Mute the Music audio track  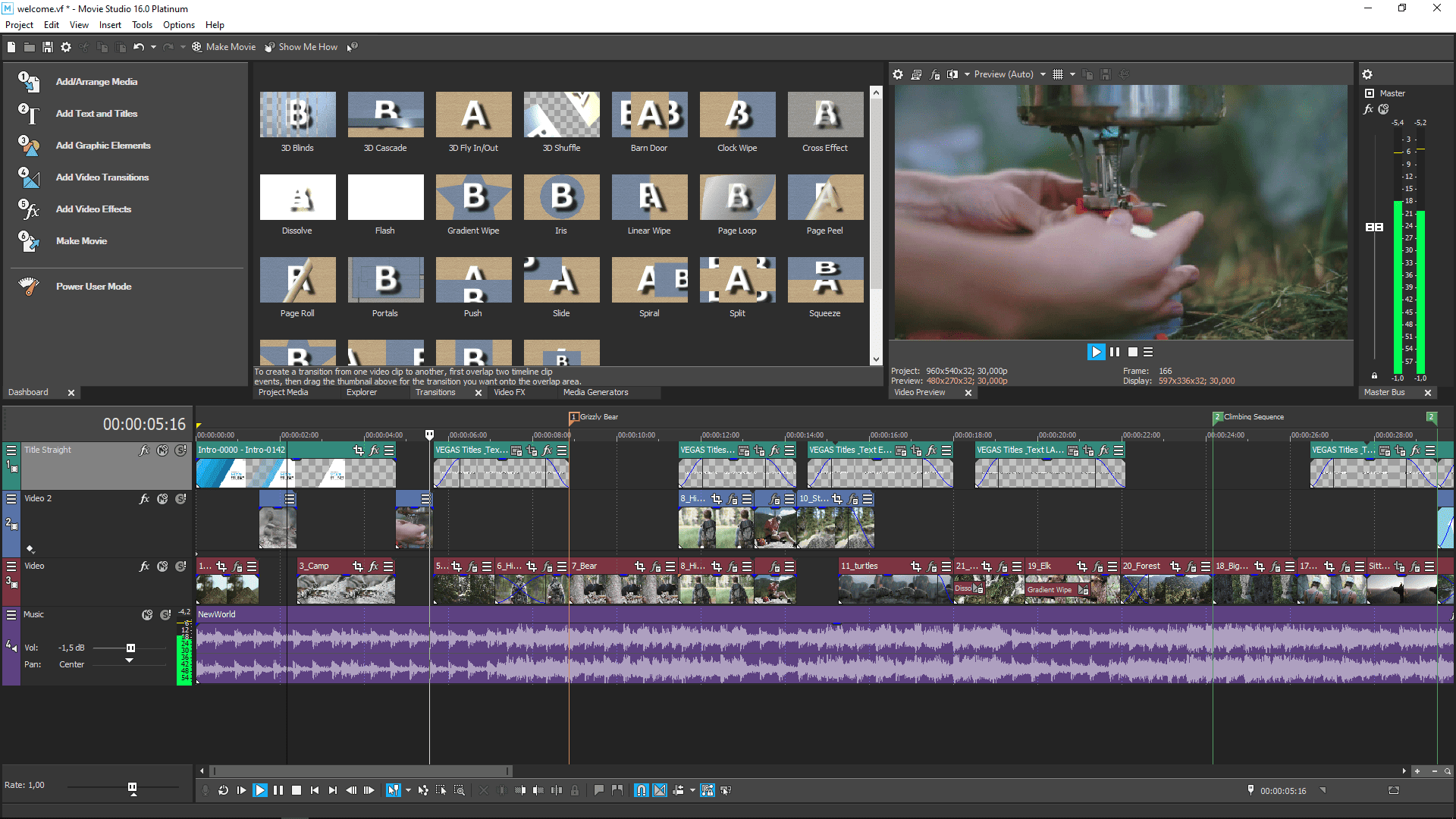[147, 615]
